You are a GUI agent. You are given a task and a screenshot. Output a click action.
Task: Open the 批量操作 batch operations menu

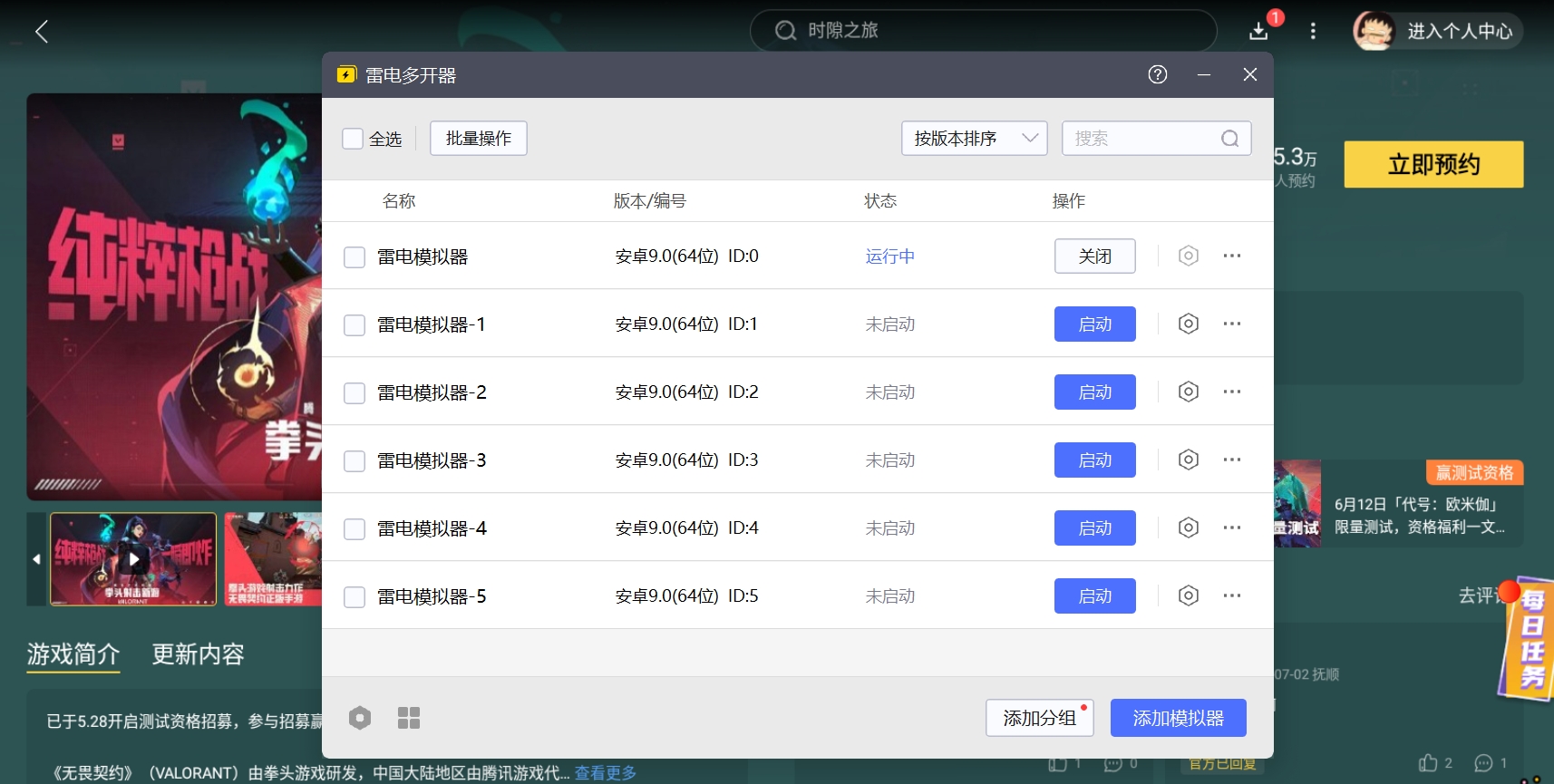point(478,139)
